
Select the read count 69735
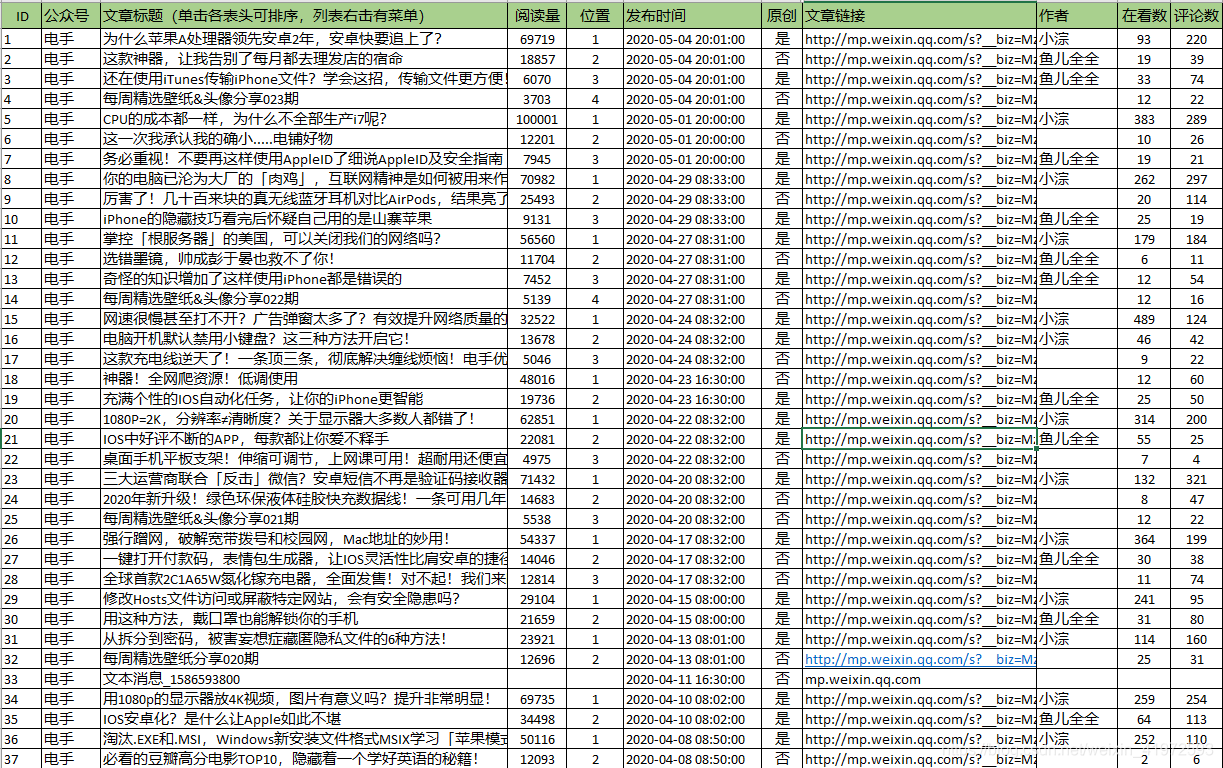(538, 699)
